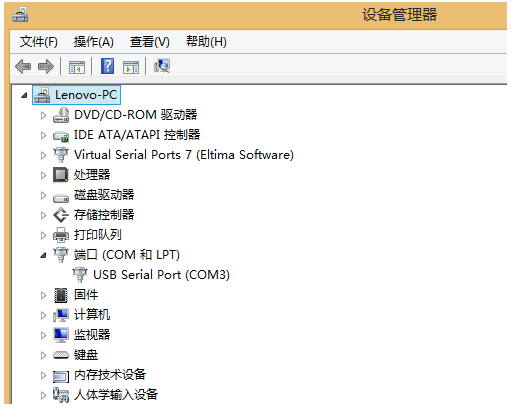Select the 存储控制器 label
This screenshot has width=519, height=419.
click(104, 215)
